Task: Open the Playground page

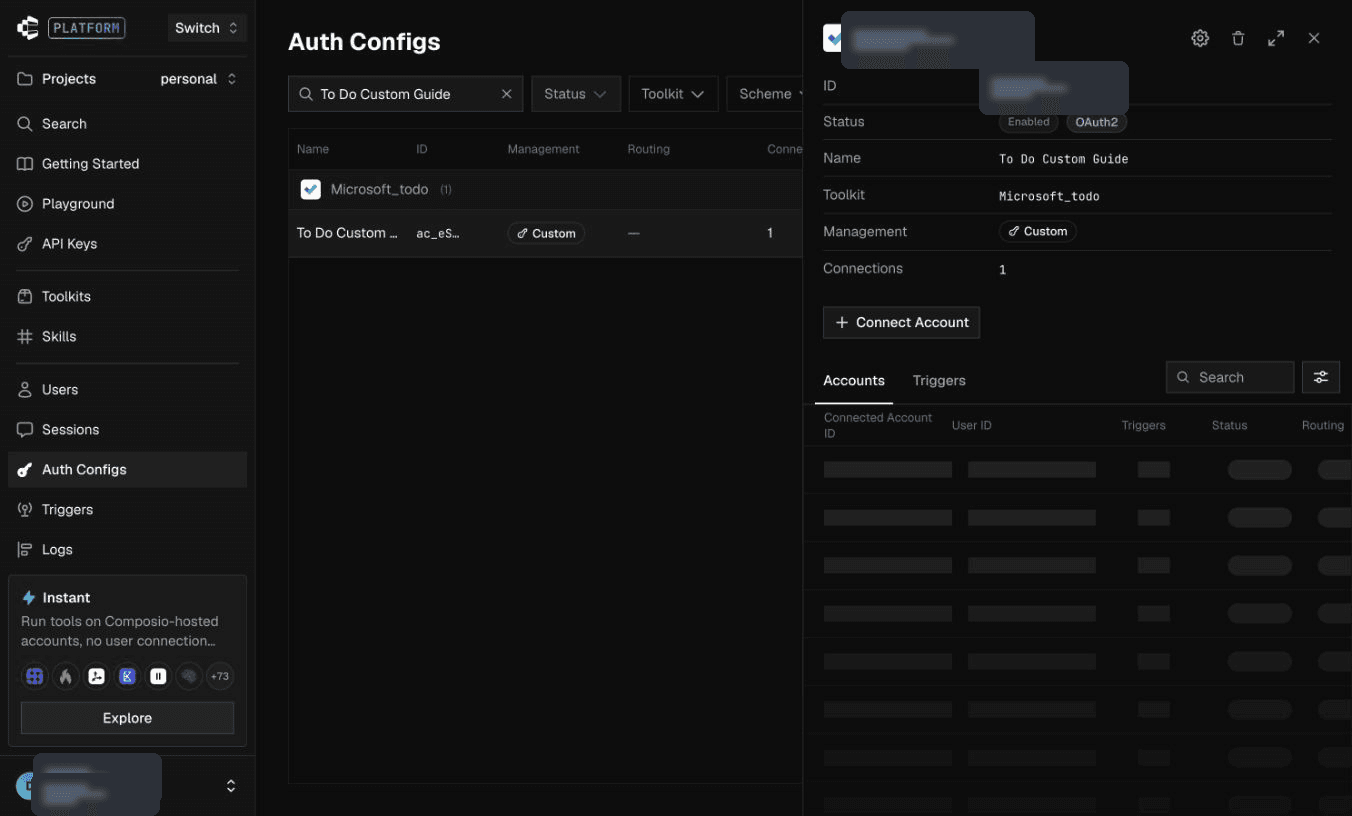Action: [127, 204]
